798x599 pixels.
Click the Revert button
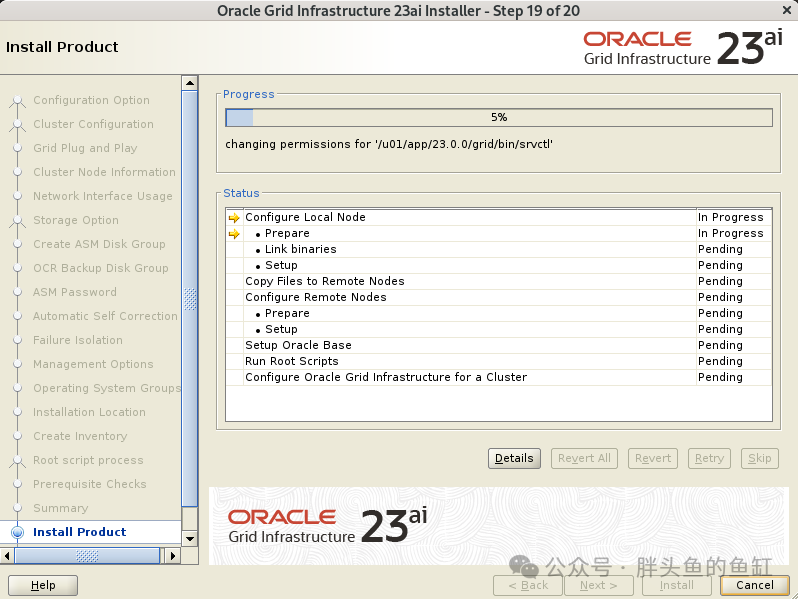pyautogui.click(x=653, y=459)
